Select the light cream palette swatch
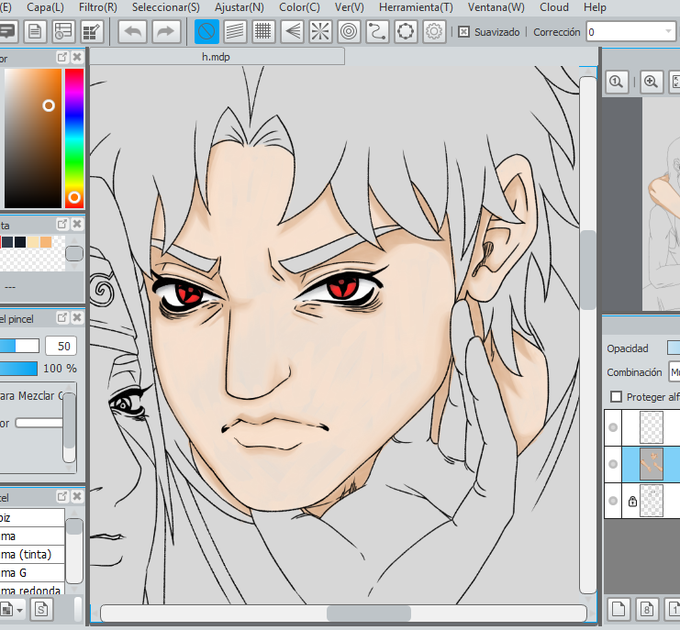680x630 pixels. pyautogui.click(x=33, y=242)
